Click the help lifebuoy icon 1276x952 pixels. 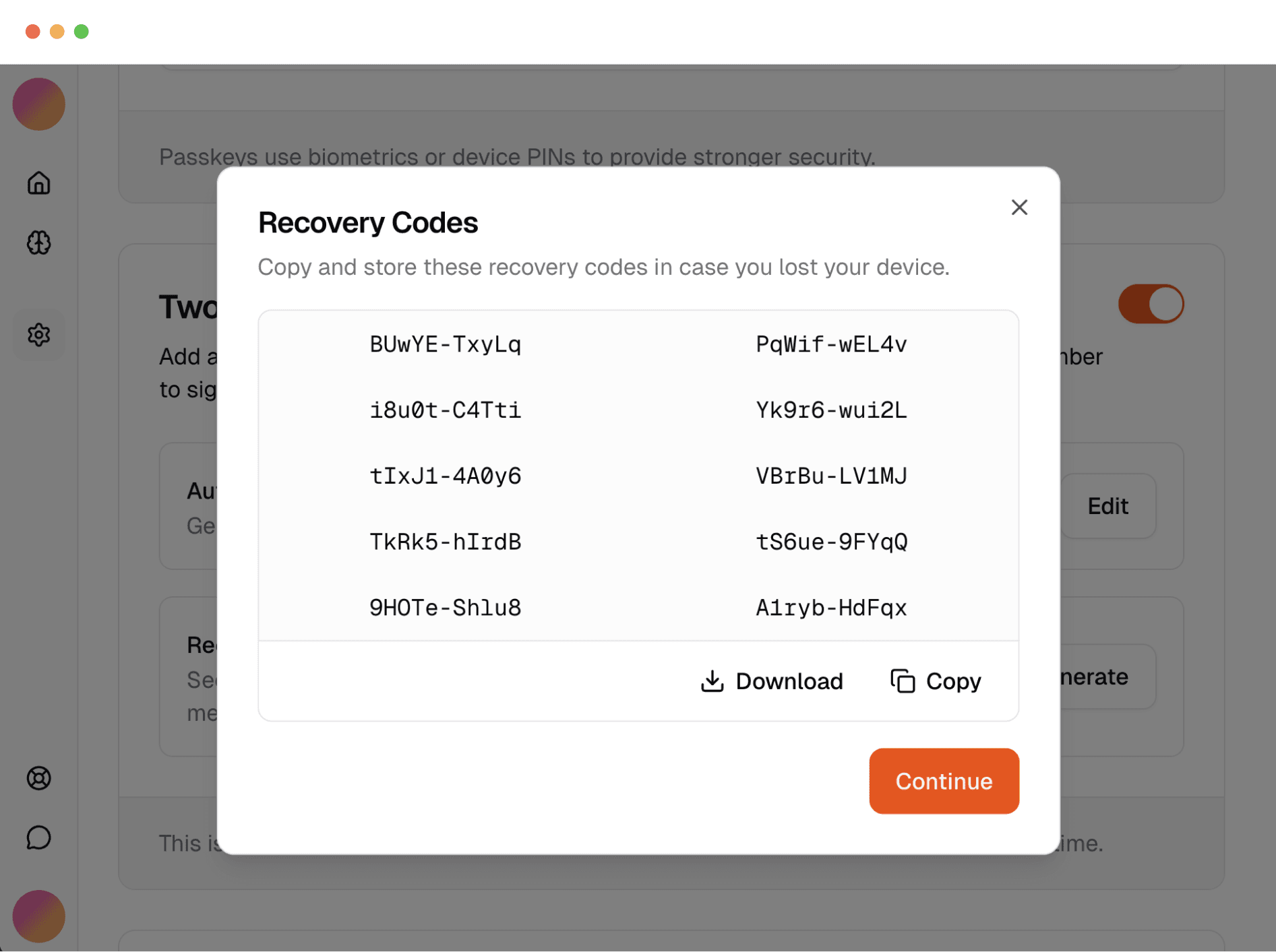(x=39, y=779)
